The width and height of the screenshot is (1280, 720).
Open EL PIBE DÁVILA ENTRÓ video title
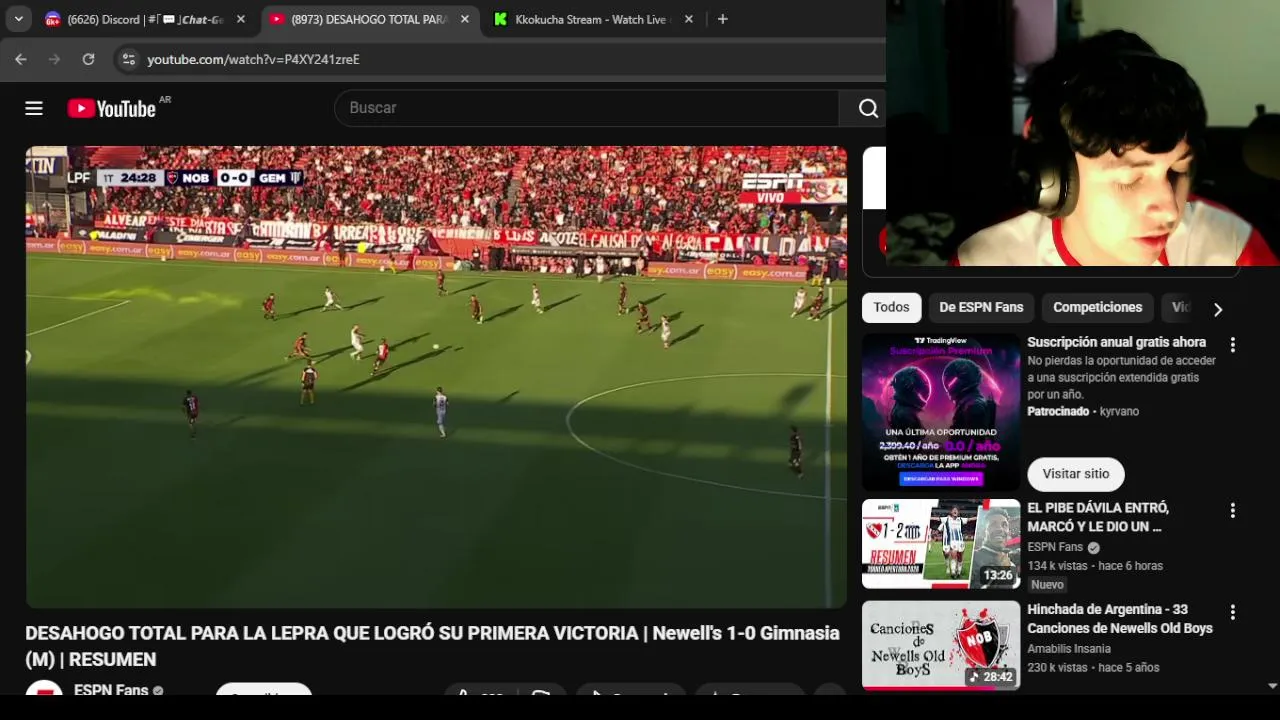pos(1098,517)
